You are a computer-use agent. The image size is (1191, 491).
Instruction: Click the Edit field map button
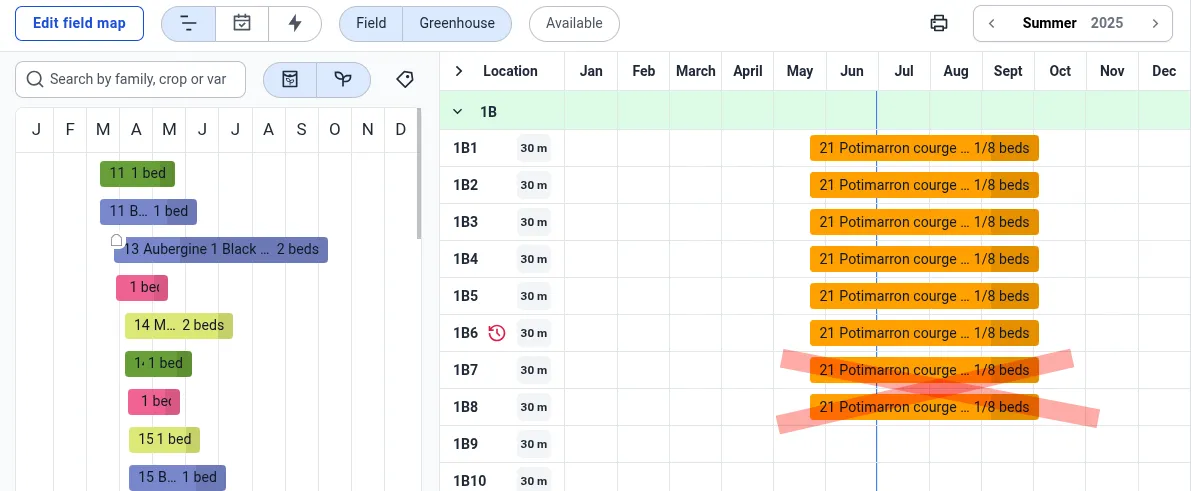click(x=79, y=24)
